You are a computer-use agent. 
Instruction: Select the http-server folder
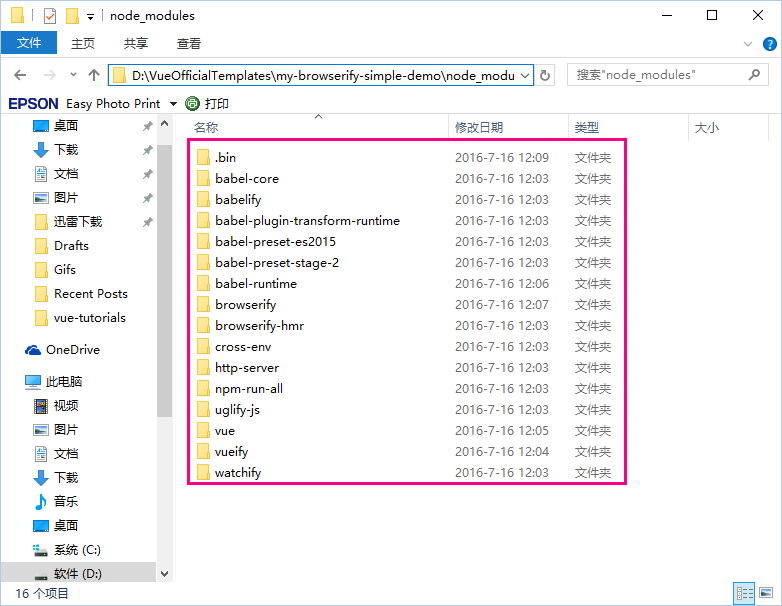[247, 368]
